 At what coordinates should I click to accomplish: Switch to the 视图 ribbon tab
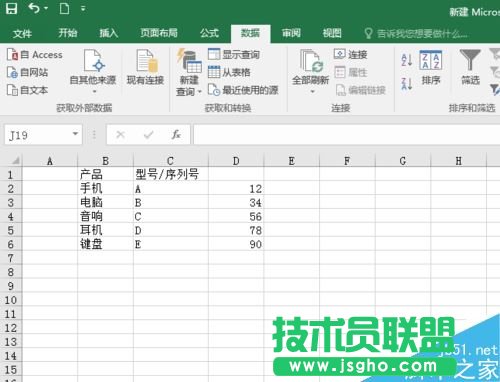point(332,33)
